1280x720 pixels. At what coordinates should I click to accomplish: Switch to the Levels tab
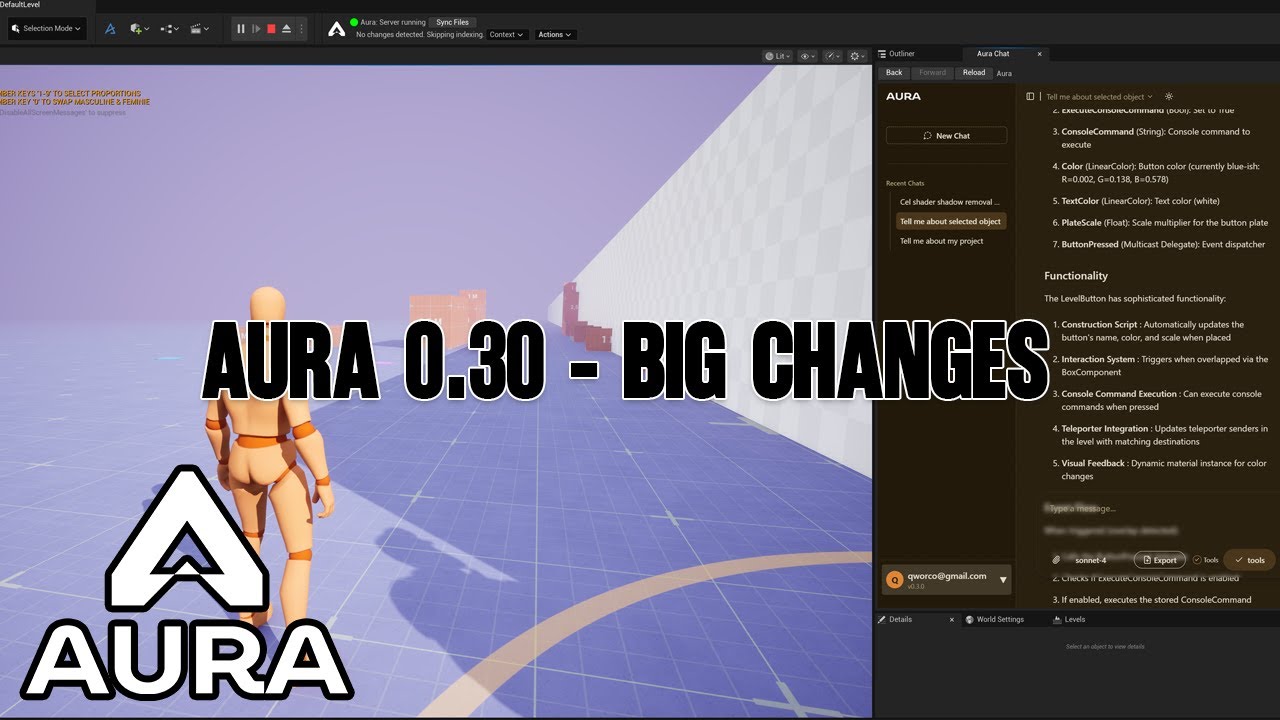(1068, 619)
